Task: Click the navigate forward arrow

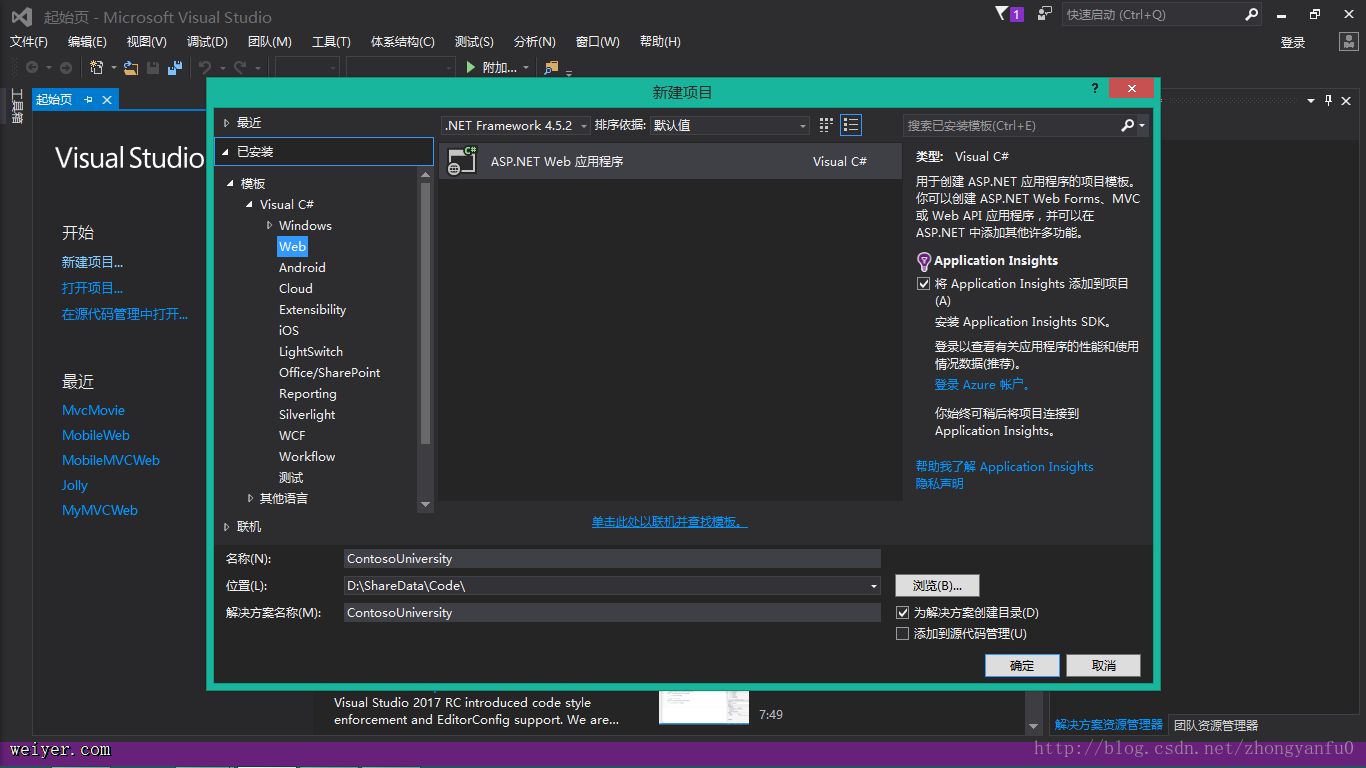Action: pos(66,68)
